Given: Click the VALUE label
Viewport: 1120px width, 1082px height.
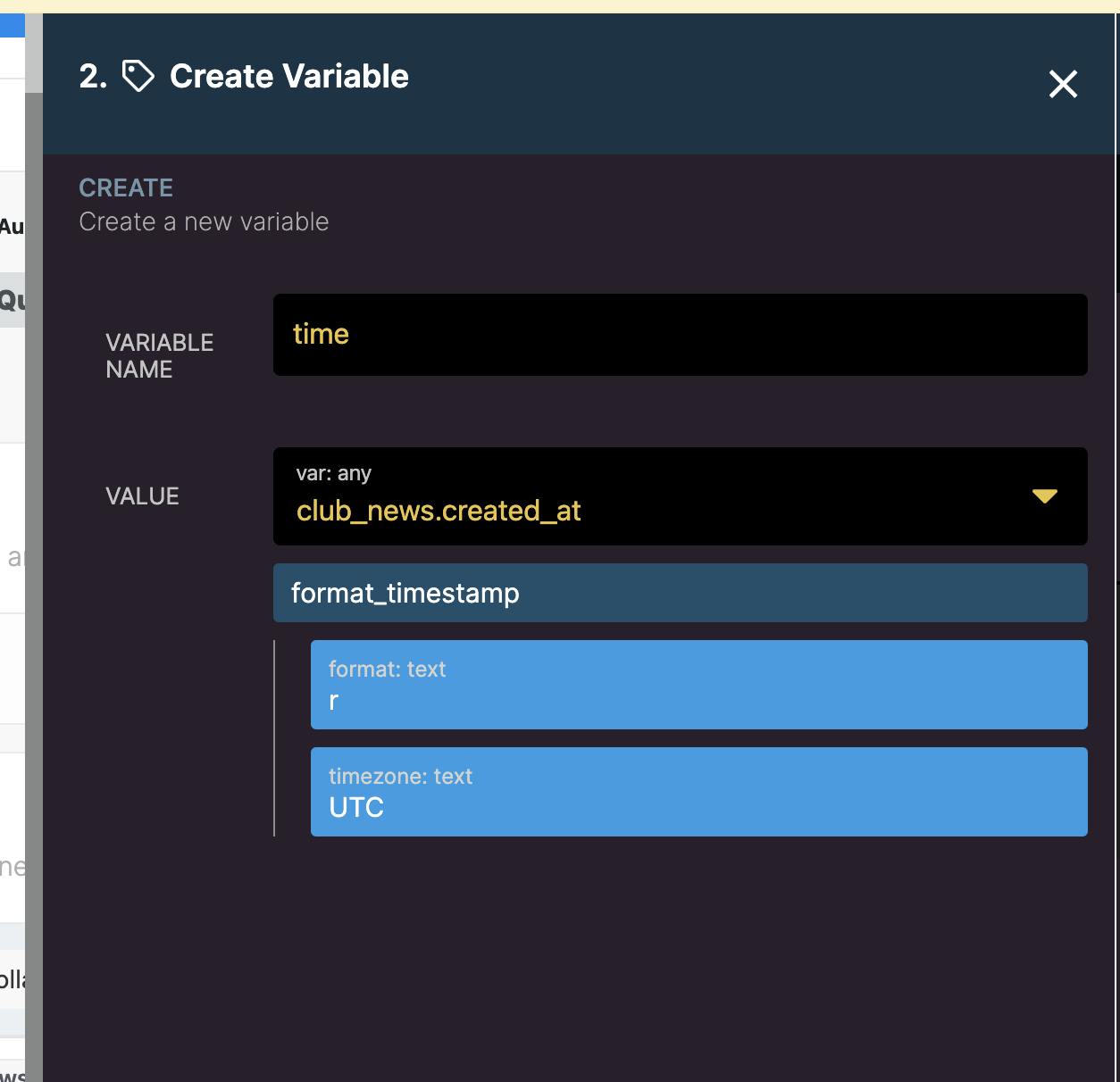Looking at the screenshot, I should pos(142,496).
